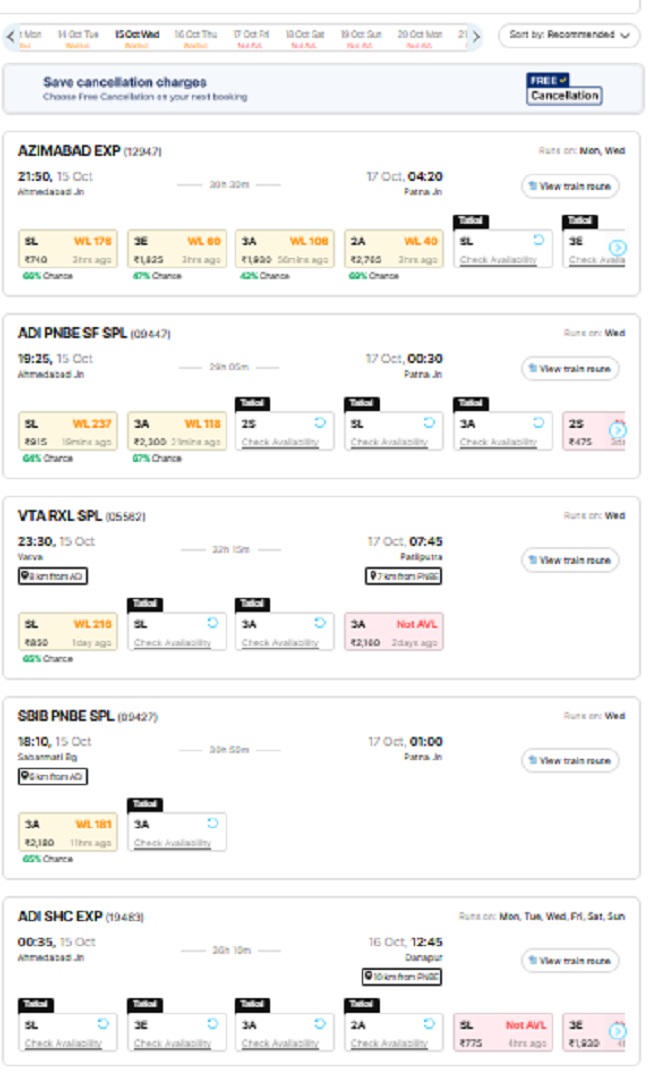Select 16 Oct Thu date tab
The width and height of the screenshot is (650, 1086).
pos(195,38)
